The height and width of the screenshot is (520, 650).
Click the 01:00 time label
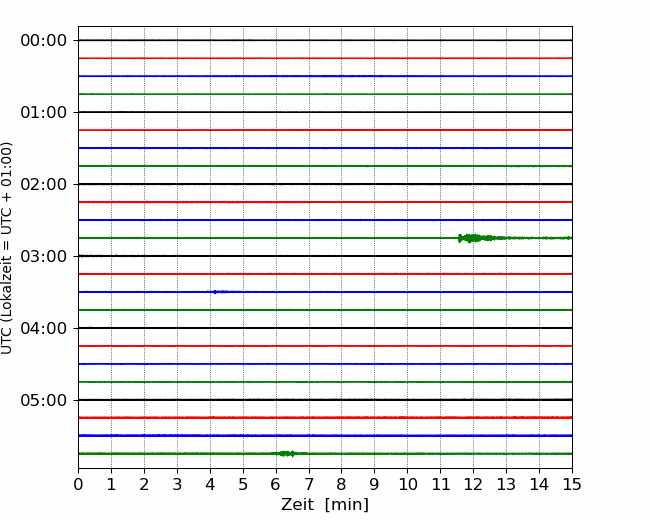(43, 112)
